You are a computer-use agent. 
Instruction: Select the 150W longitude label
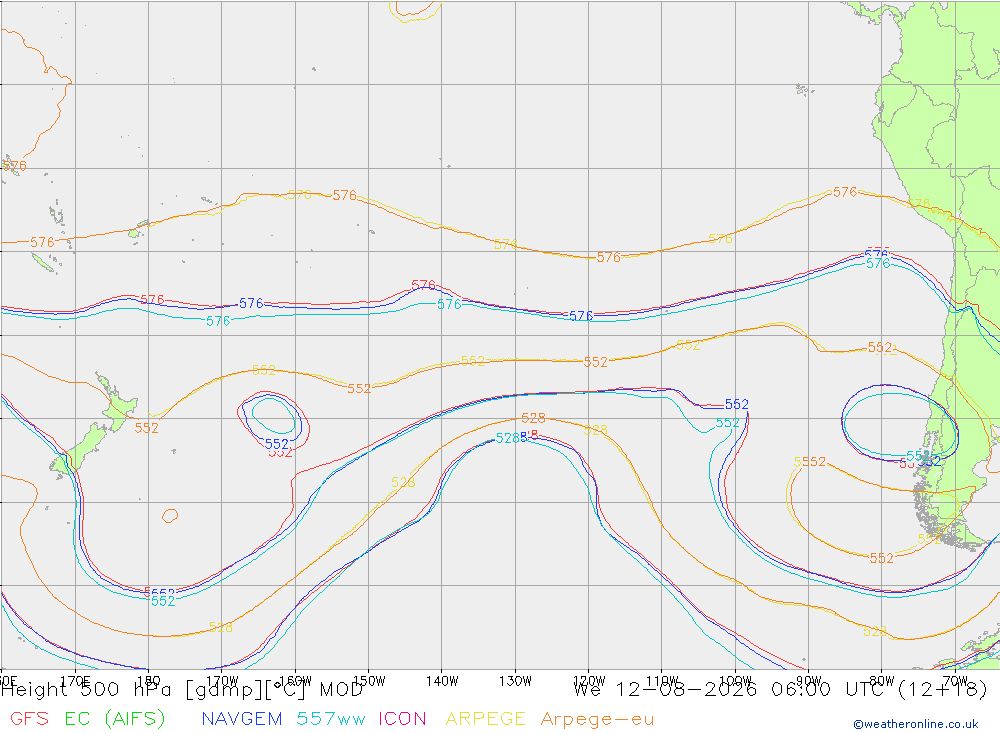(x=369, y=681)
